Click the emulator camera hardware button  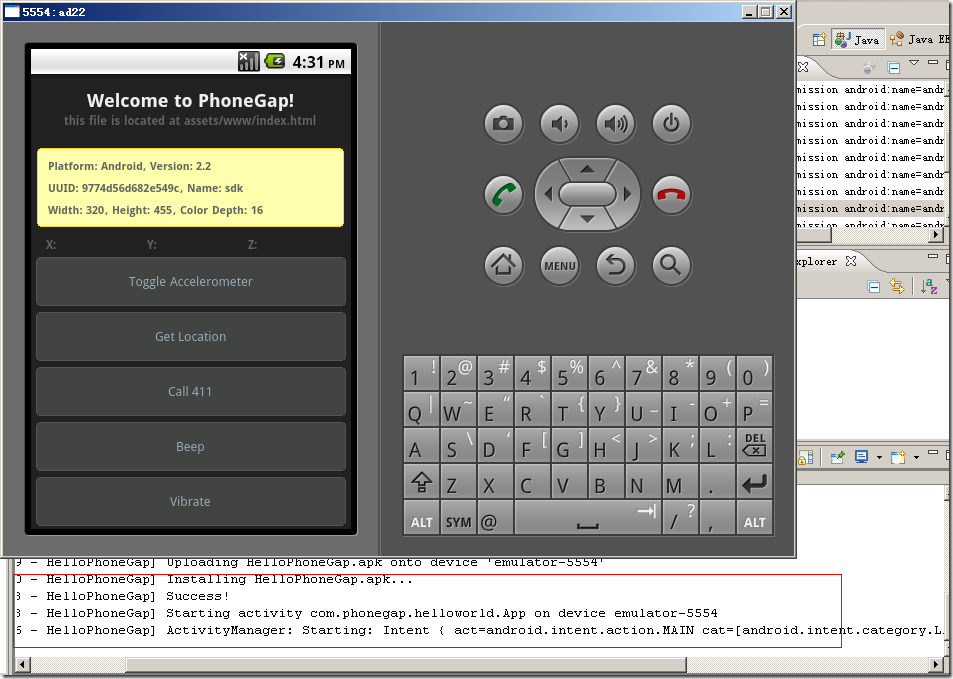tap(503, 124)
